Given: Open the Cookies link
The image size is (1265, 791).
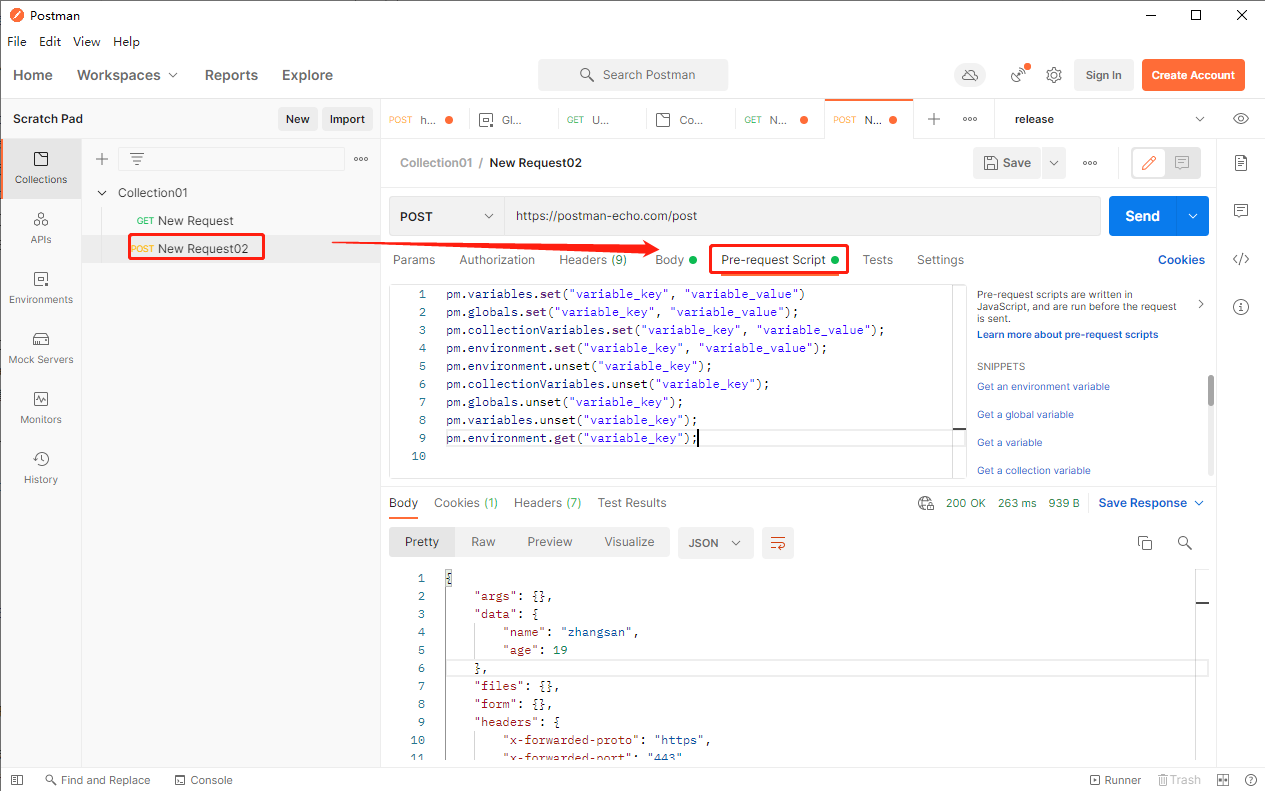Looking at the screenshot, I should 1181,260.
